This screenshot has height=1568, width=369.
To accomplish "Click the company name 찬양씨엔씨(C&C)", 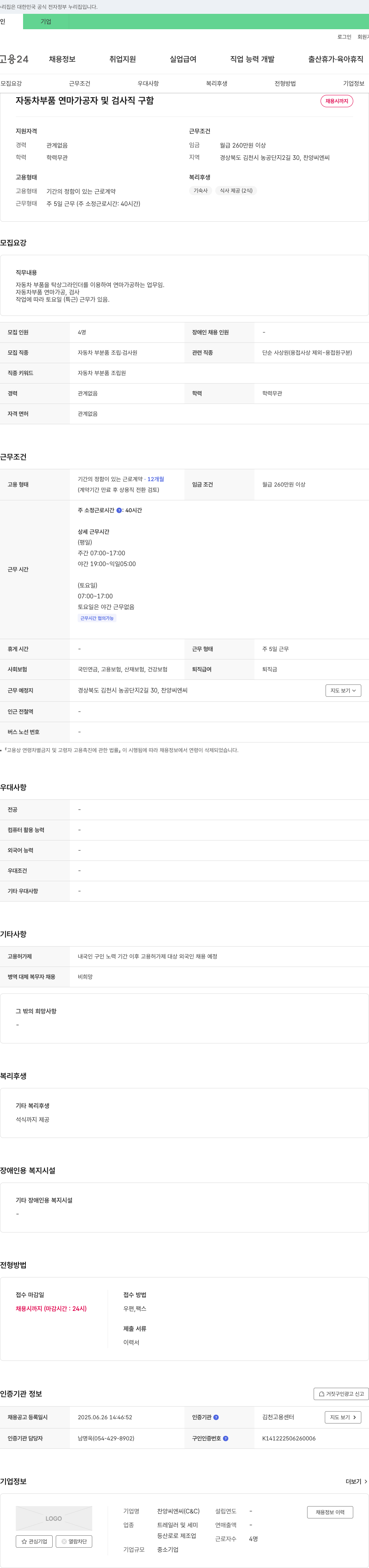I will click(178, 1511).
